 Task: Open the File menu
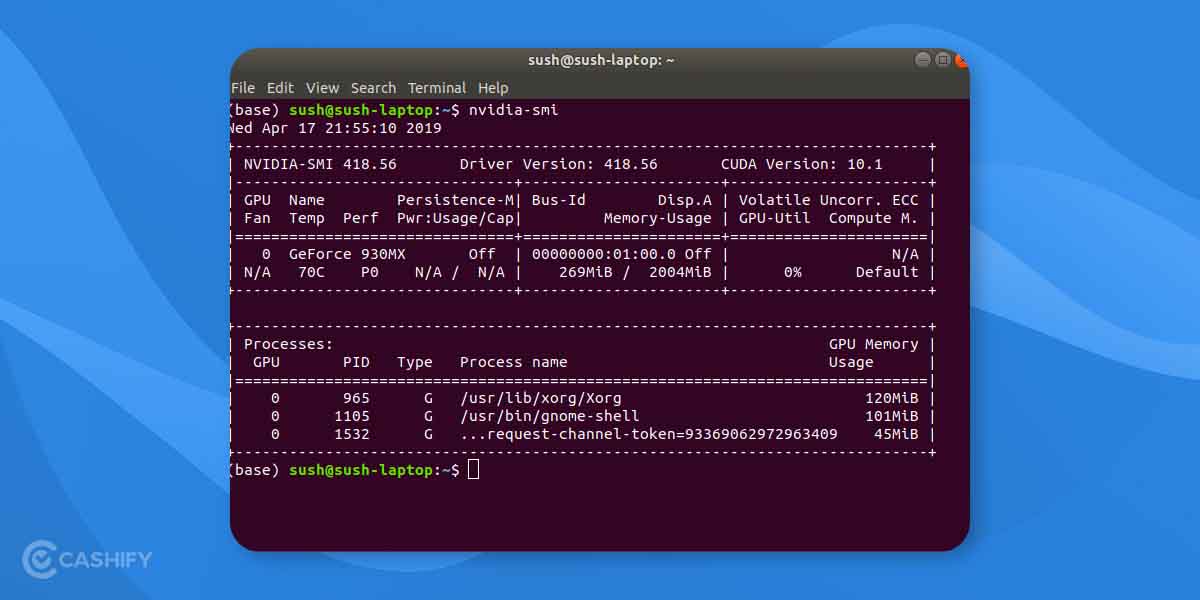coord(242,88)
